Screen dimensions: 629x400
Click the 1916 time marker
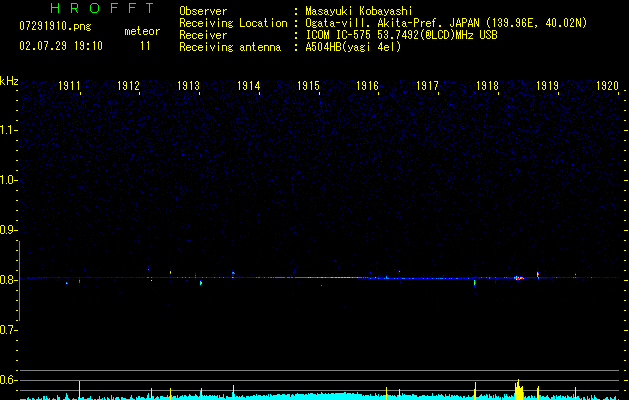[367, 85]
